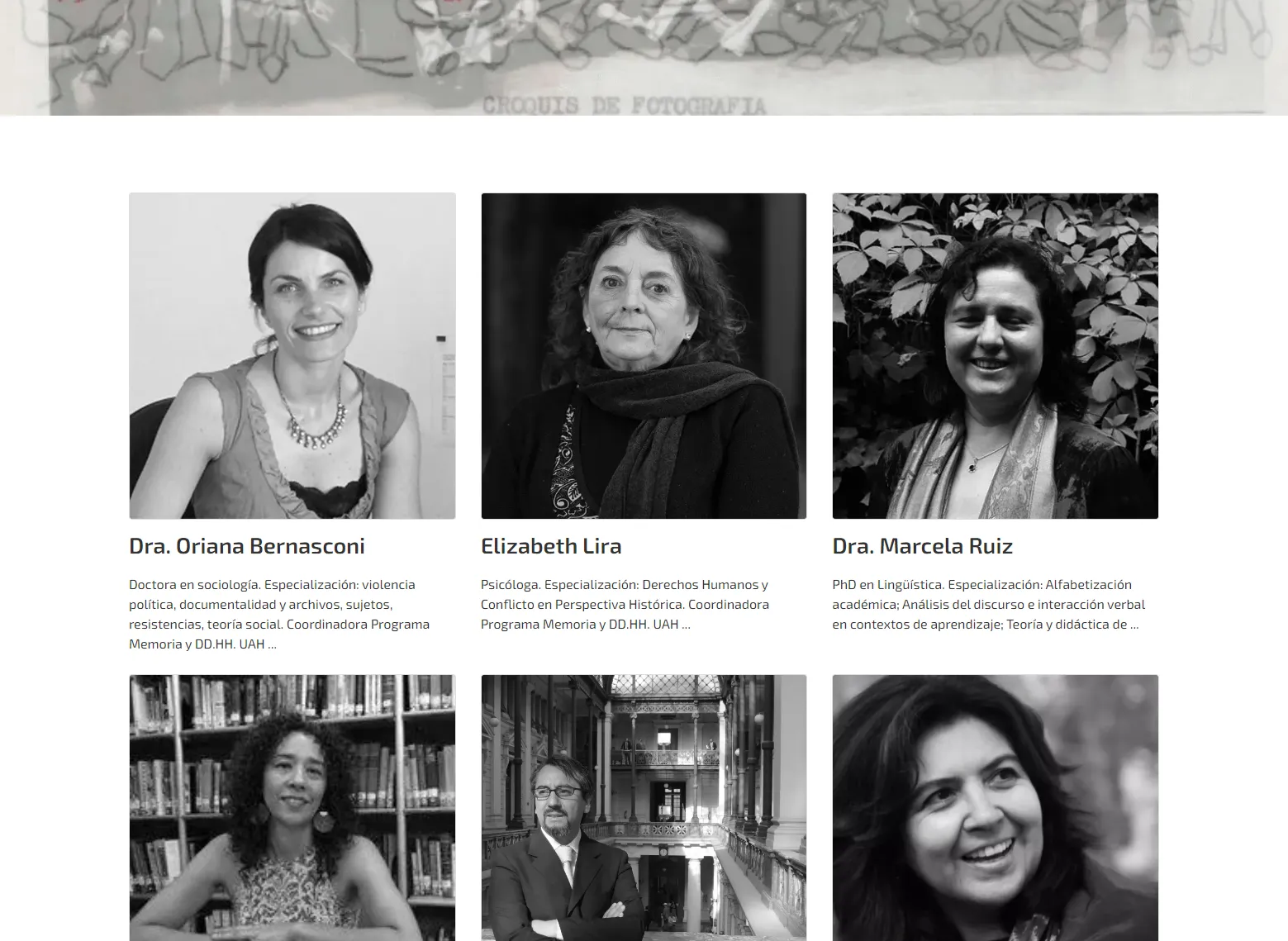Click Marcela Ruiz's PhD en Lingüística description

tap(989, 604)
